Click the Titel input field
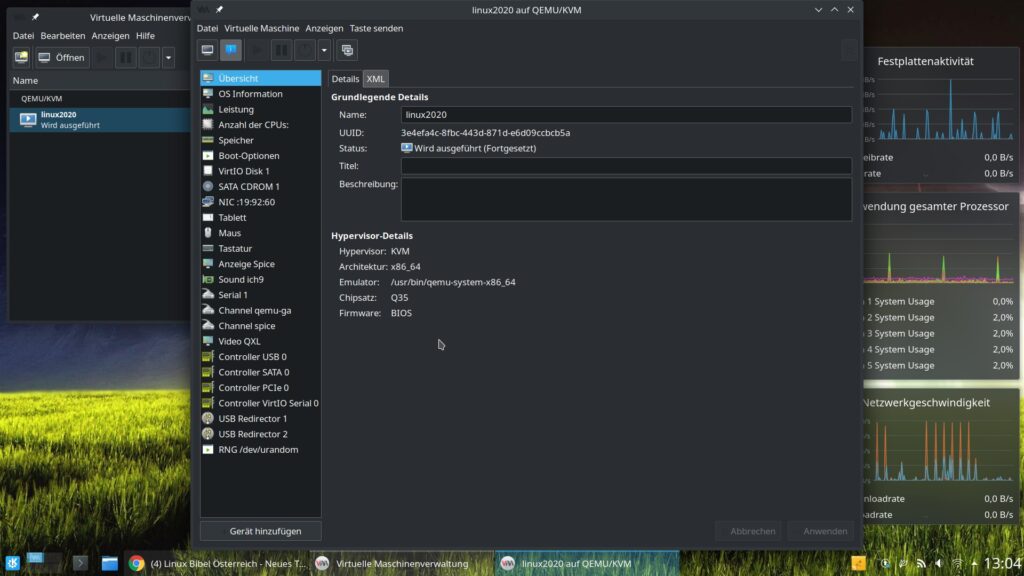 tap(626, 166)
